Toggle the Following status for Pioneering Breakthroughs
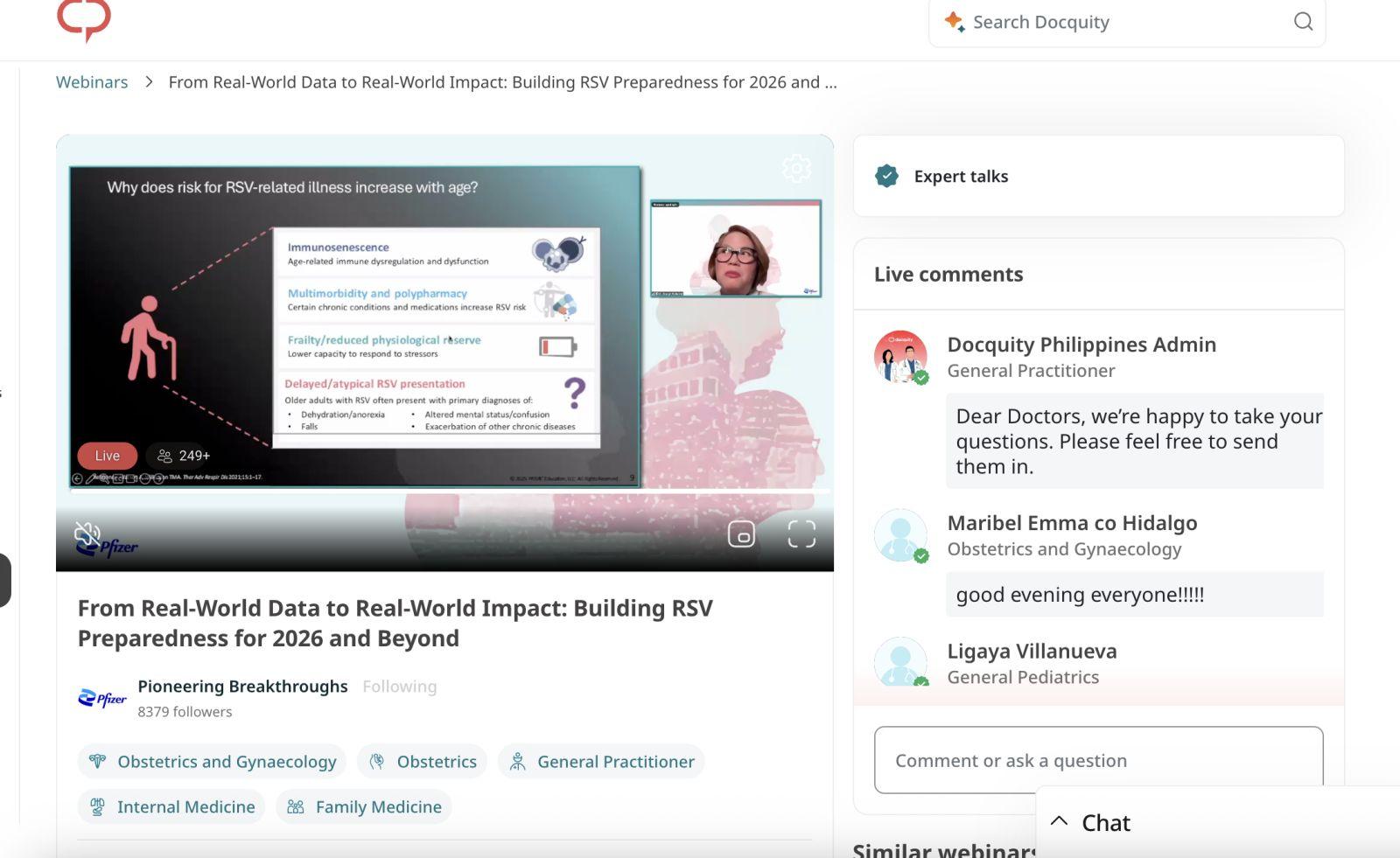 [x=399, y=687]
